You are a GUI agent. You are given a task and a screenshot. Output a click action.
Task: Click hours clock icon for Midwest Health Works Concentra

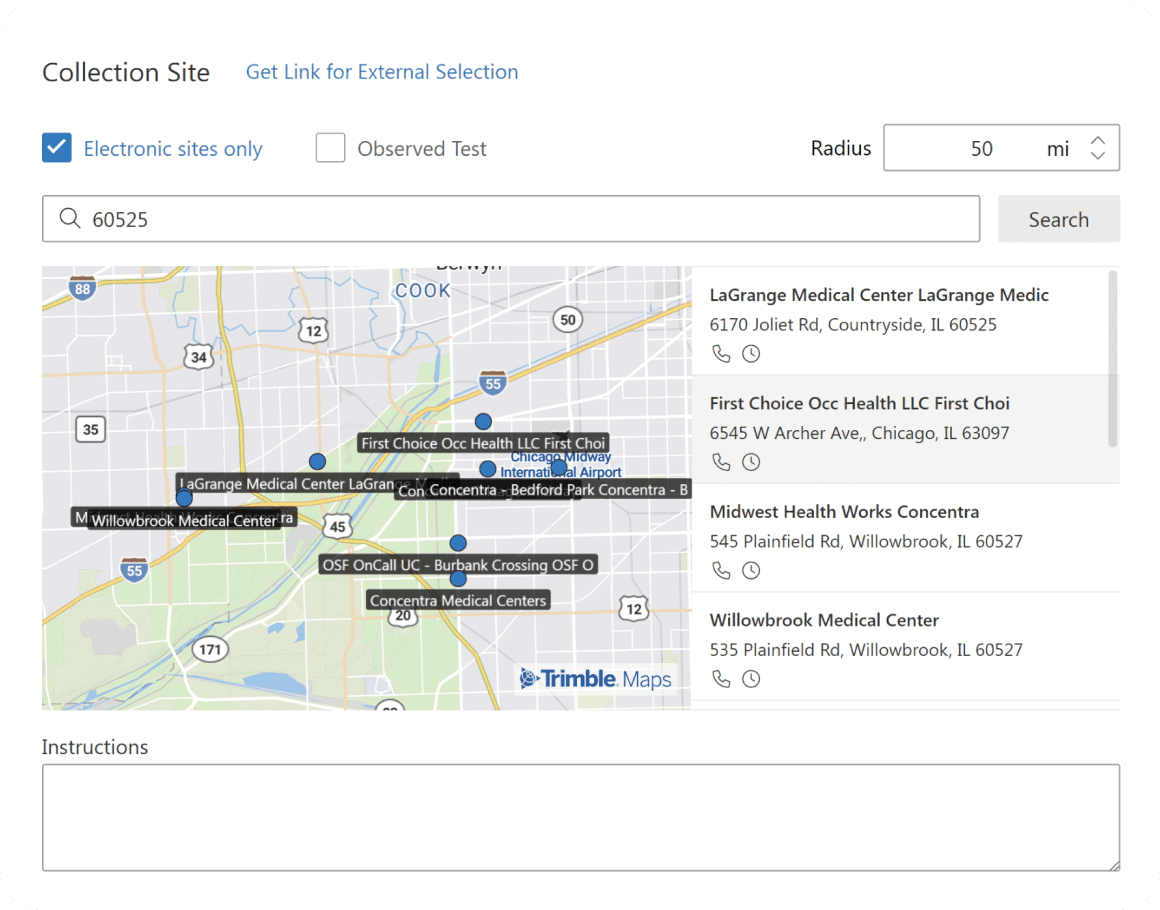(751, 570)
